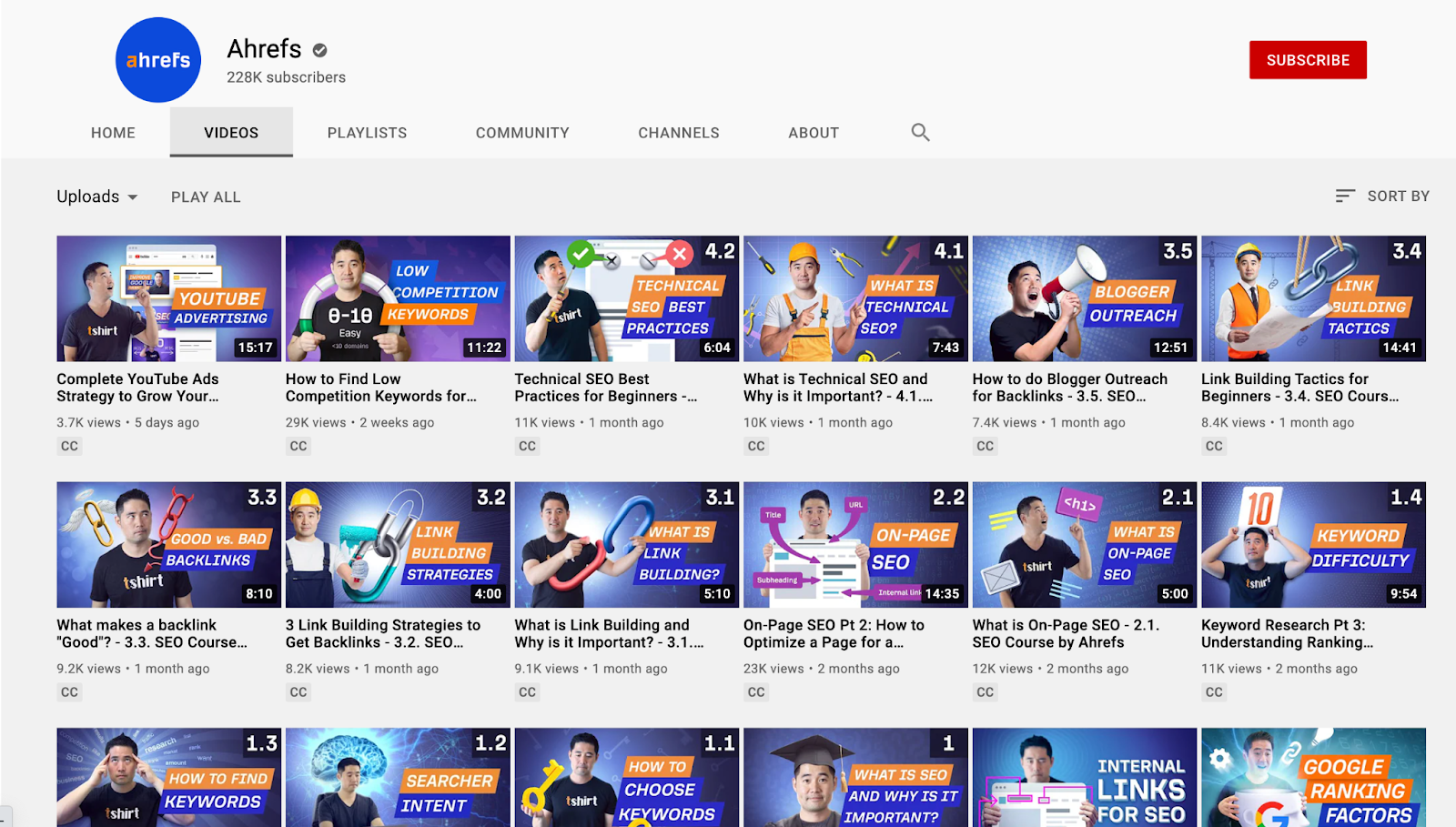Play the Link Building Tactics thumbnail

[1313, 298]
